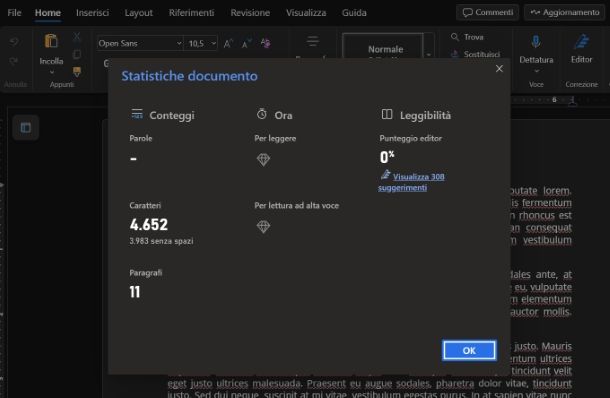This screenshot has width=610, height=398.
Task: Click OK in the statistics dialog
Action: pos(469,351)
